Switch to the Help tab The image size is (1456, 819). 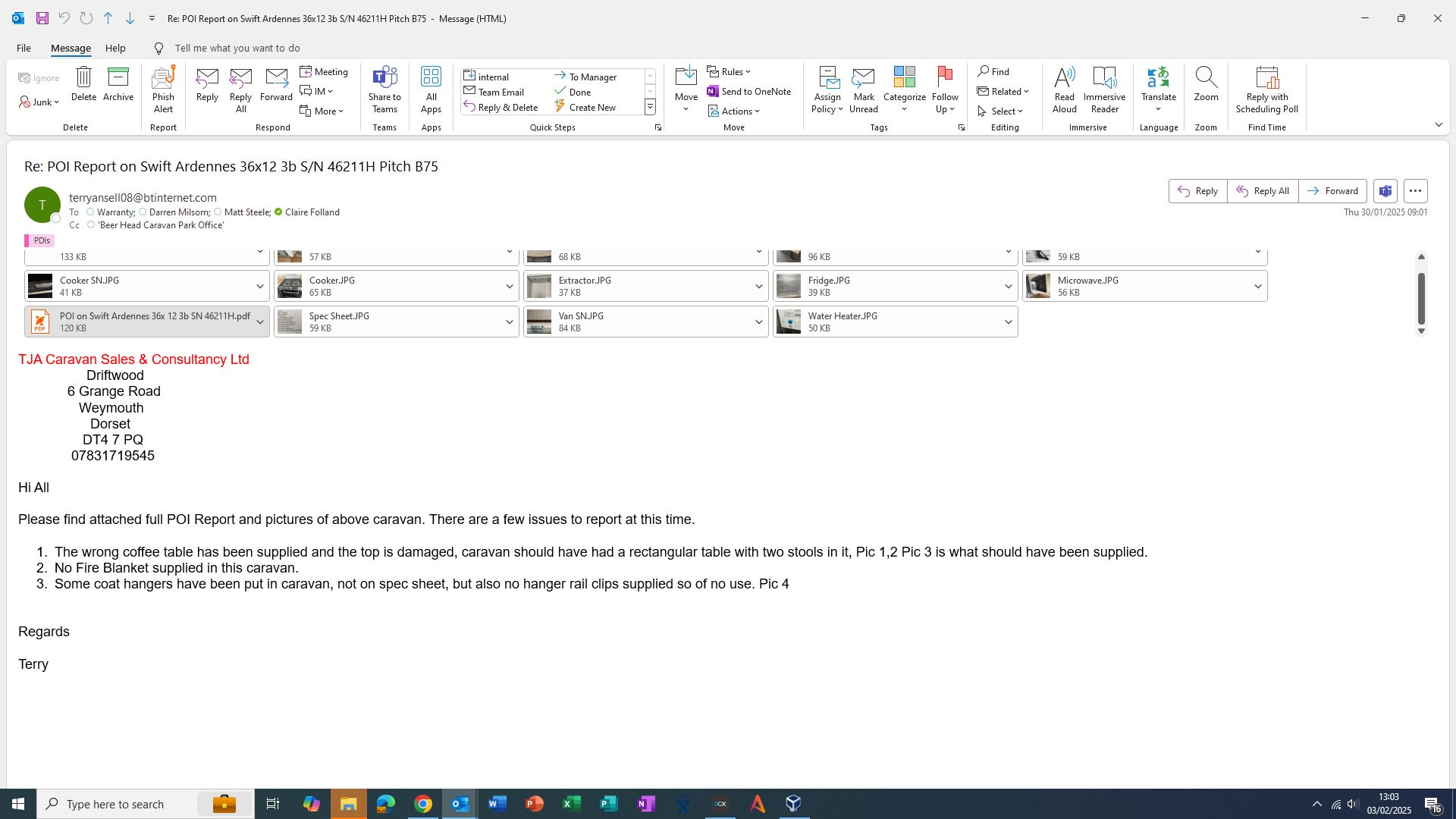(x=115, y=48)
